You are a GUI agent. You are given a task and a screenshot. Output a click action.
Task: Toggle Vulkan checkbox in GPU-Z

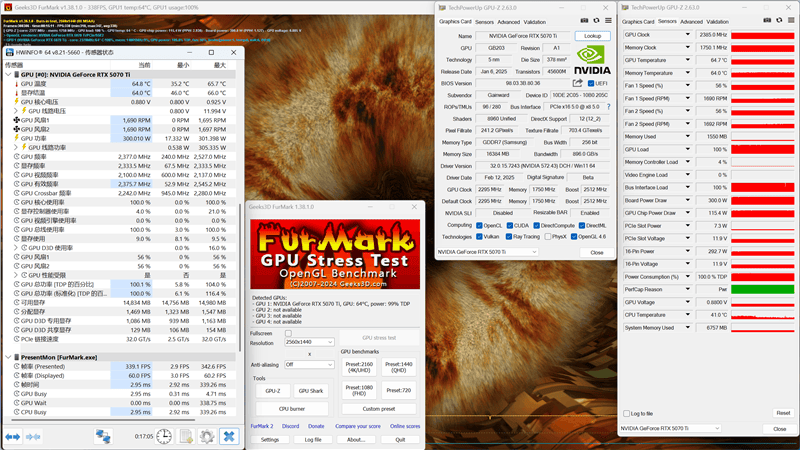[479, 236]
